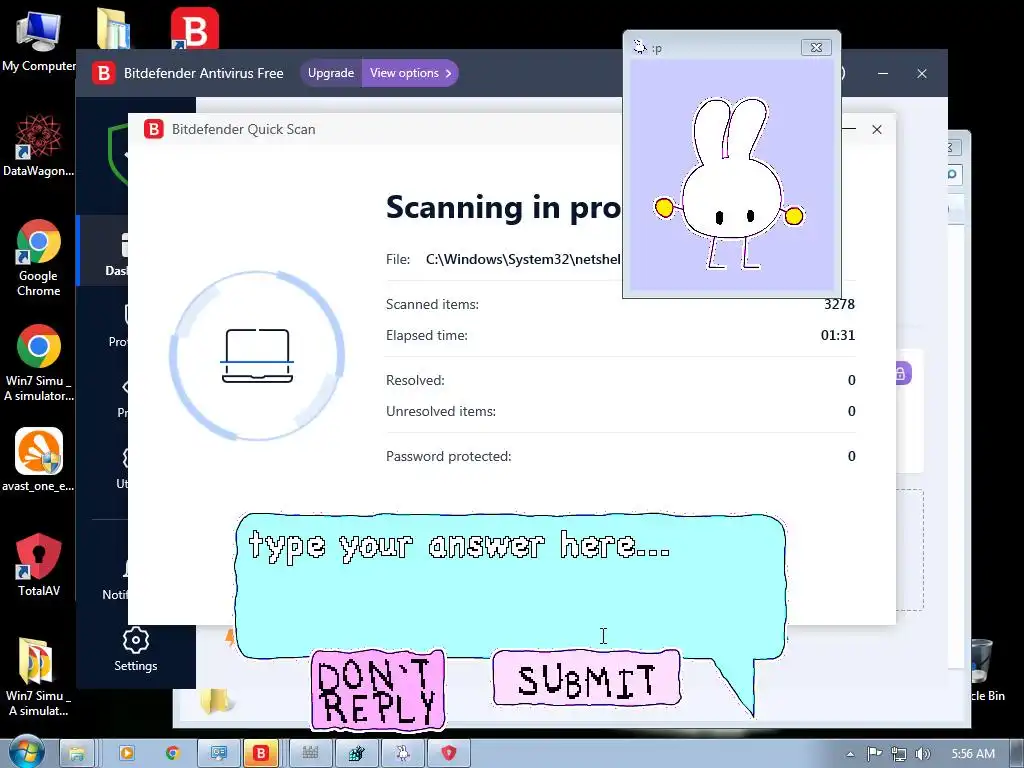Viewport: 1024px width, 768px height.
Task: Open the Win7 Simu Chrome shortcut
Action: pos(38,362)
